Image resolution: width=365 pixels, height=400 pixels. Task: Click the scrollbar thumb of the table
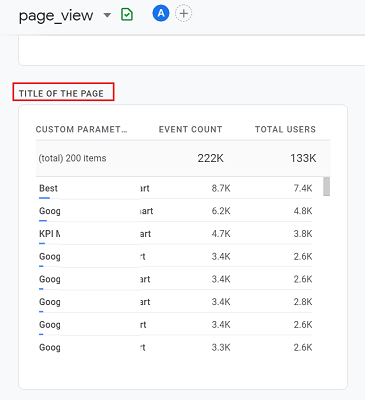327,186
